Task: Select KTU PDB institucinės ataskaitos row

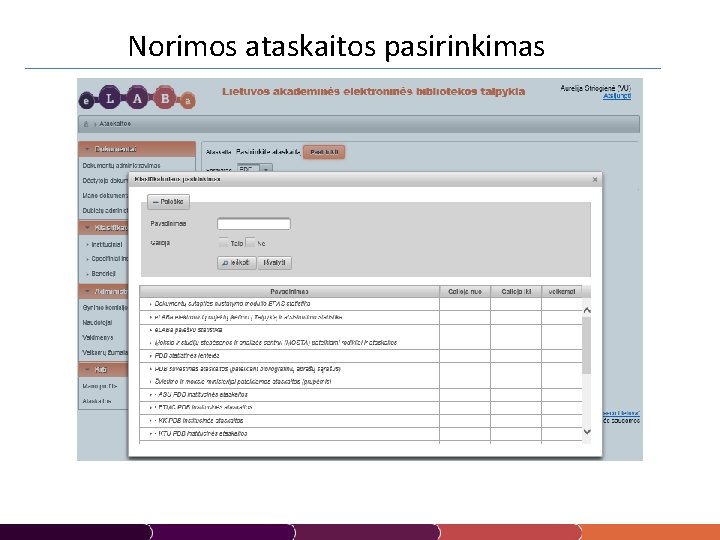Action: [361, 433]
